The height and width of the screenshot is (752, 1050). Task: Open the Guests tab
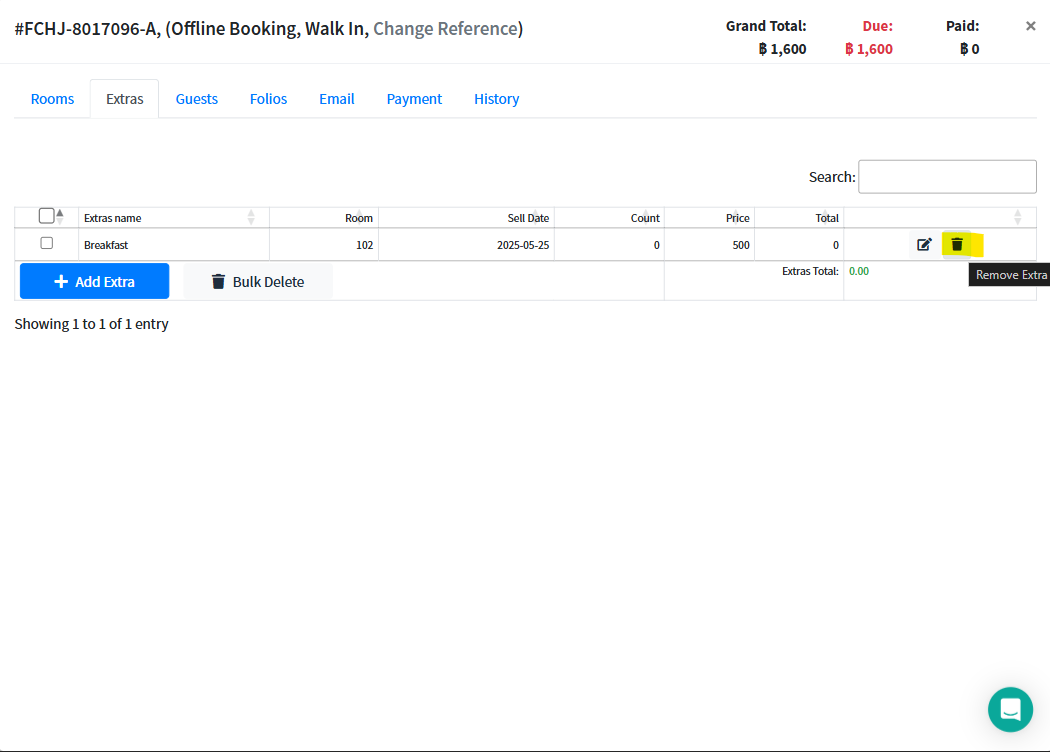(x=196, y=99)
